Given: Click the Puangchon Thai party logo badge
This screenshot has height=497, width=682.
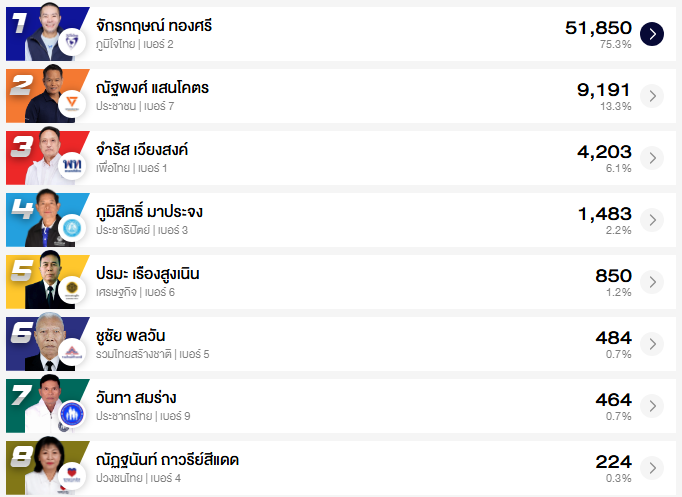Looking at the screenshot, I should [71, 477].
